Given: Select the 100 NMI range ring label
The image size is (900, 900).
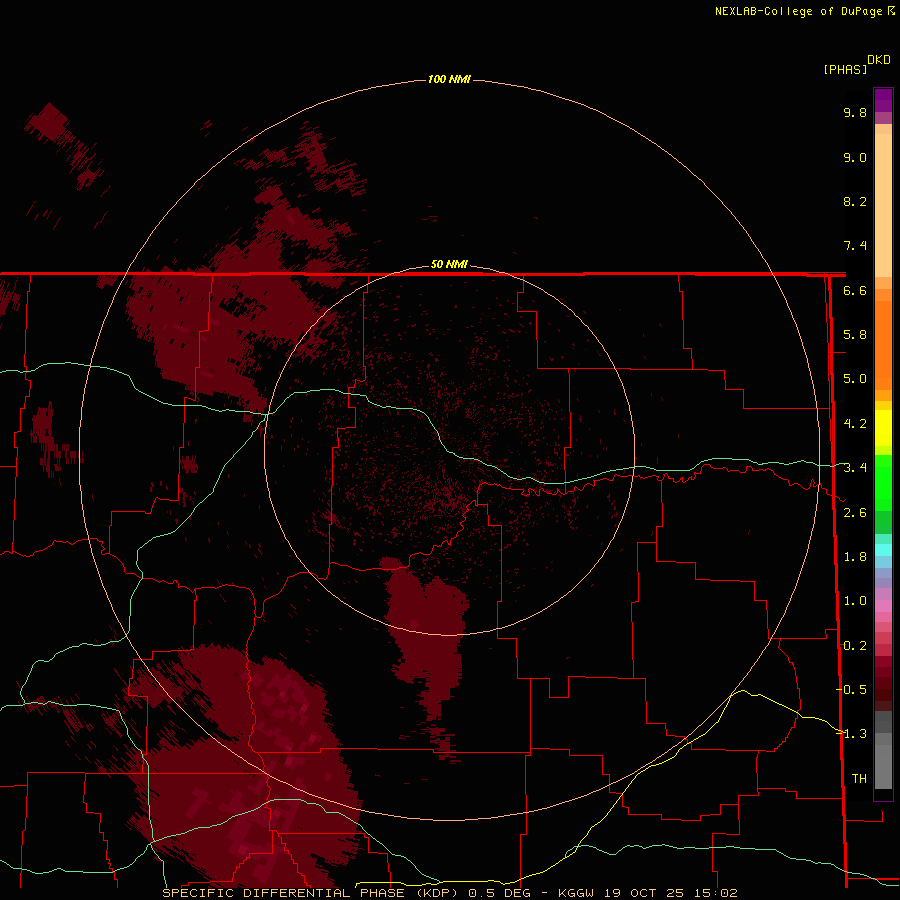Looking at the screenshot, I should [x=449, y=79].
